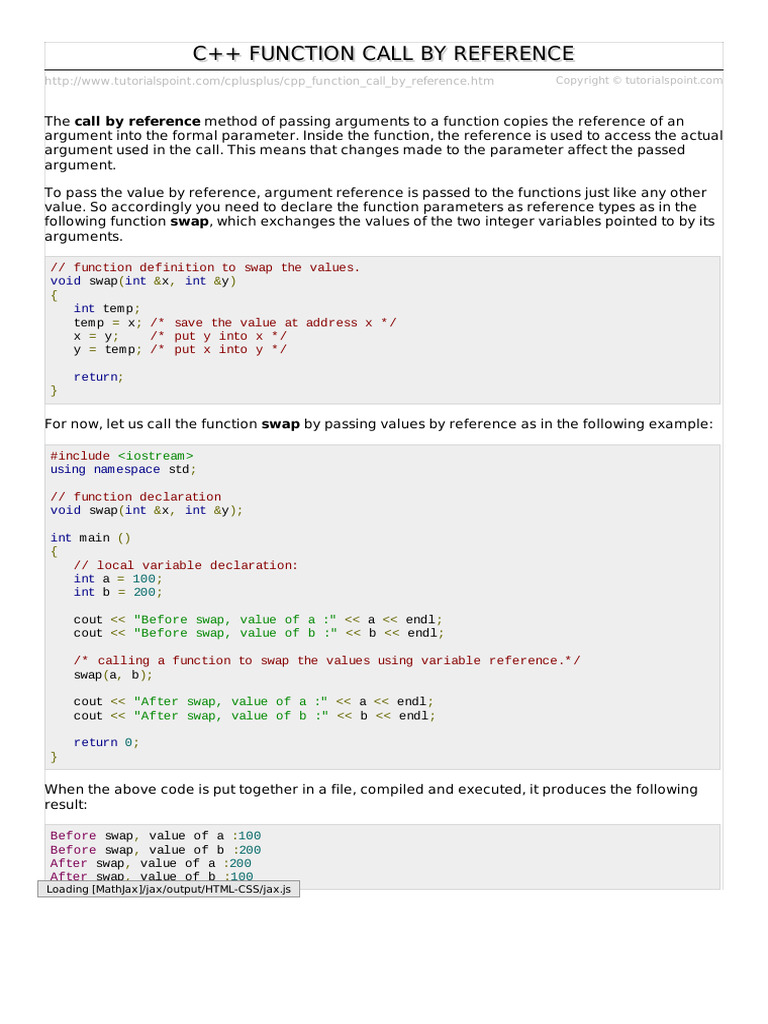Click the 'int main ()' line
Image resolution: width=768 pixels, height=1024 pixels.
pos(91,538)
